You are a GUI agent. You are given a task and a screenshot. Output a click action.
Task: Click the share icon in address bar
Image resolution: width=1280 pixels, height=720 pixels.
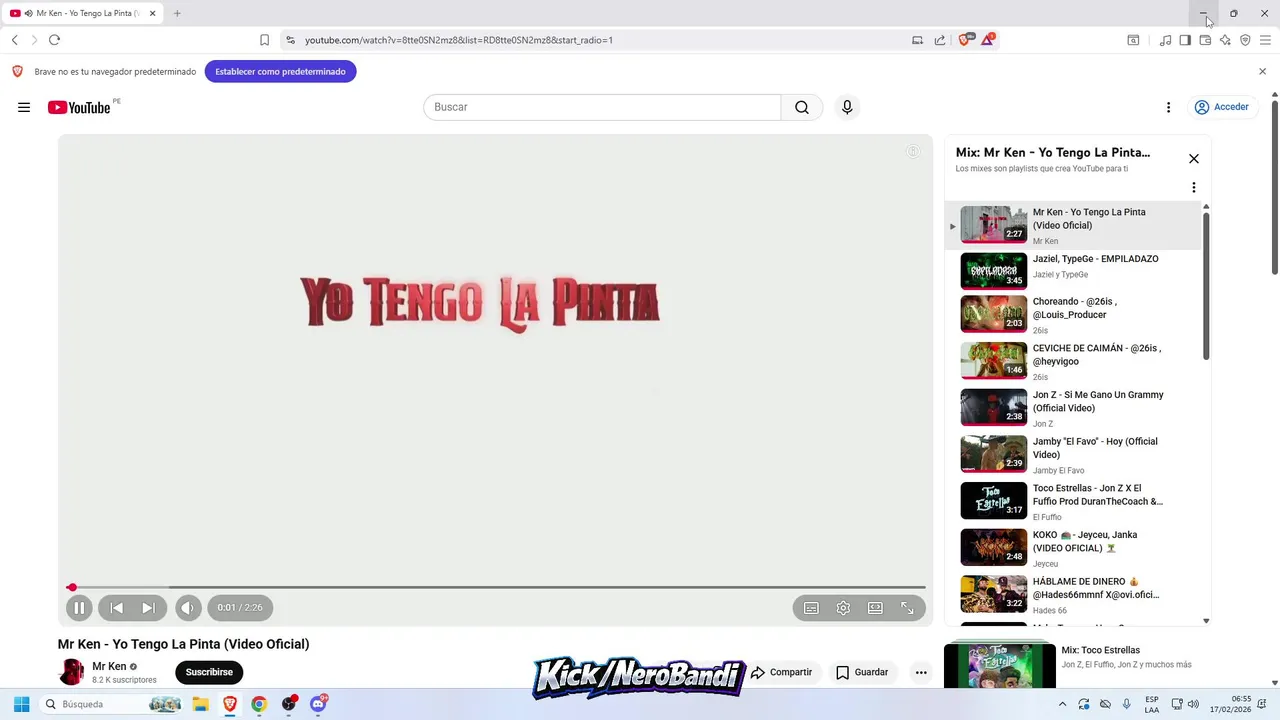click(x=940, y=40)
